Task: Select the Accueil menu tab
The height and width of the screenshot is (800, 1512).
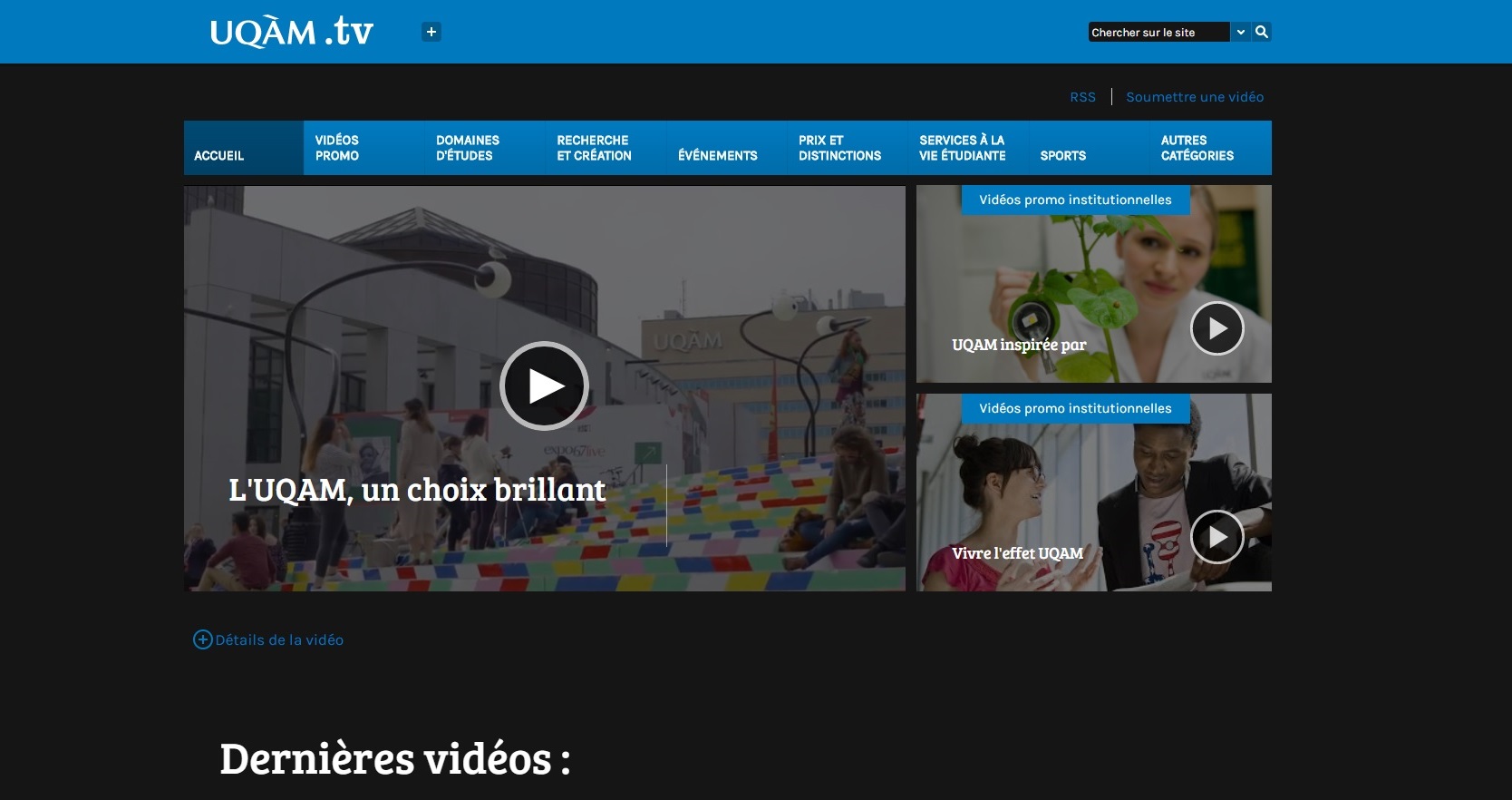Action: 243,148
